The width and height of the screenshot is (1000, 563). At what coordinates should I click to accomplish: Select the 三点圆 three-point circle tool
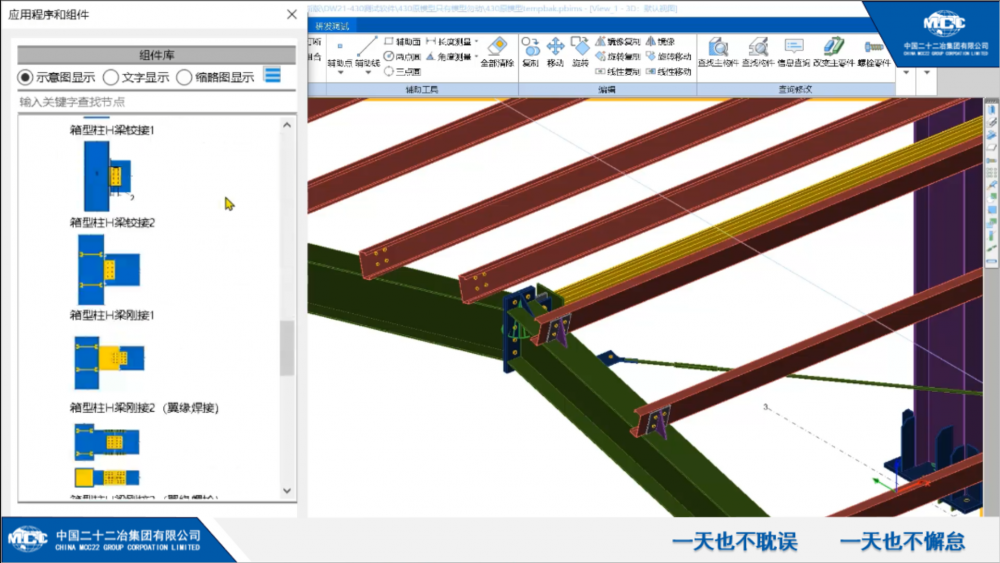click(402, 71)
